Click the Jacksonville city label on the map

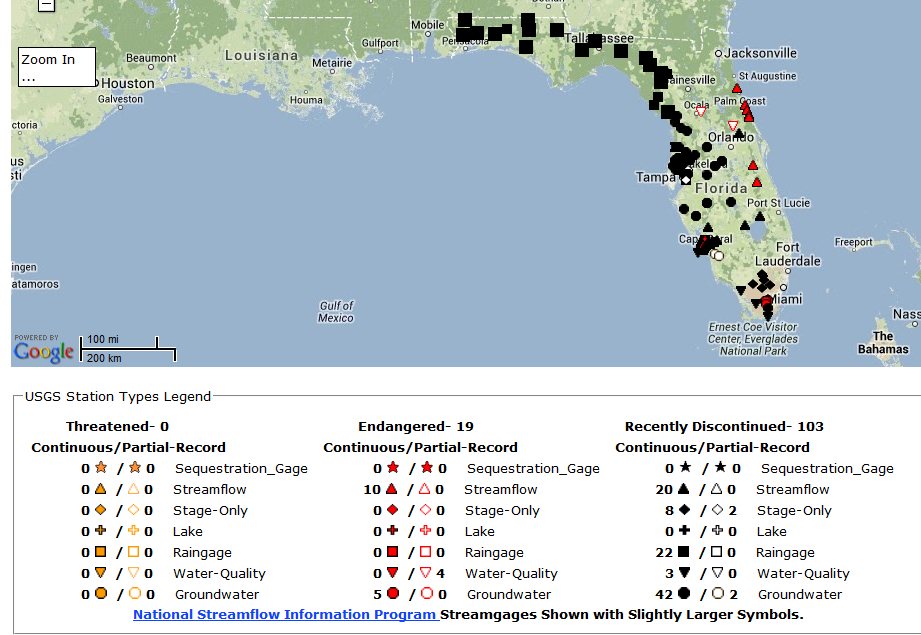click(761, 53)
